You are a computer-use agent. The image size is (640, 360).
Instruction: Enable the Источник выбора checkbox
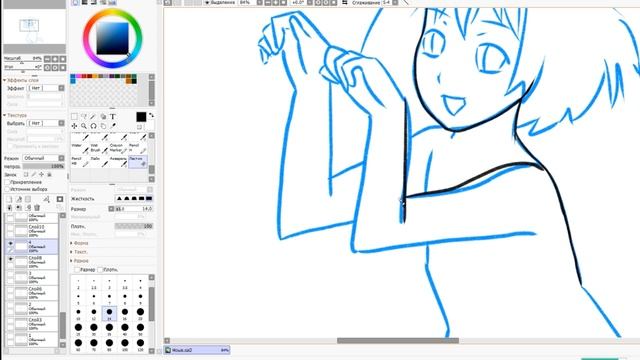point(7,189)
